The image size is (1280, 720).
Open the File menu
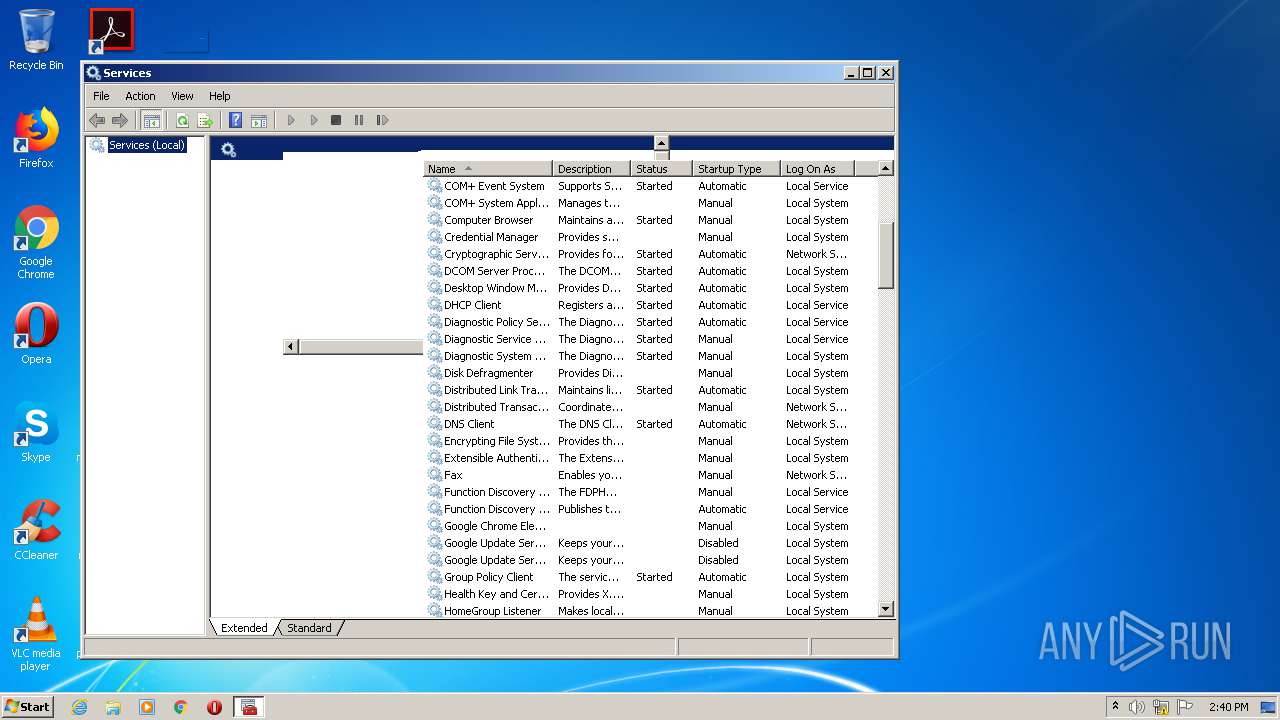(101, 96)
